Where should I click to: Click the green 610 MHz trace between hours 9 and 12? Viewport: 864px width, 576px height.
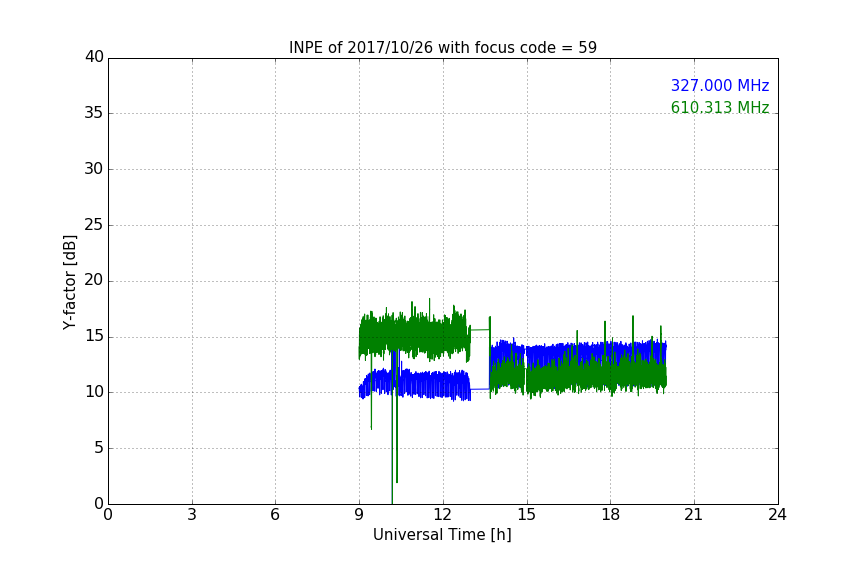[414, 335]
